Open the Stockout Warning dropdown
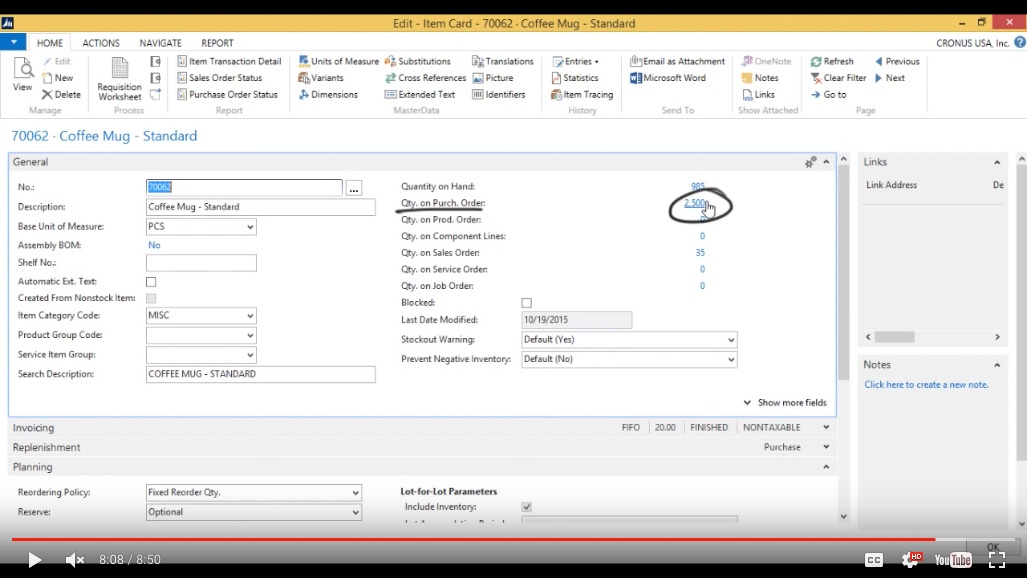The image size is (1027, 578). 730,340
